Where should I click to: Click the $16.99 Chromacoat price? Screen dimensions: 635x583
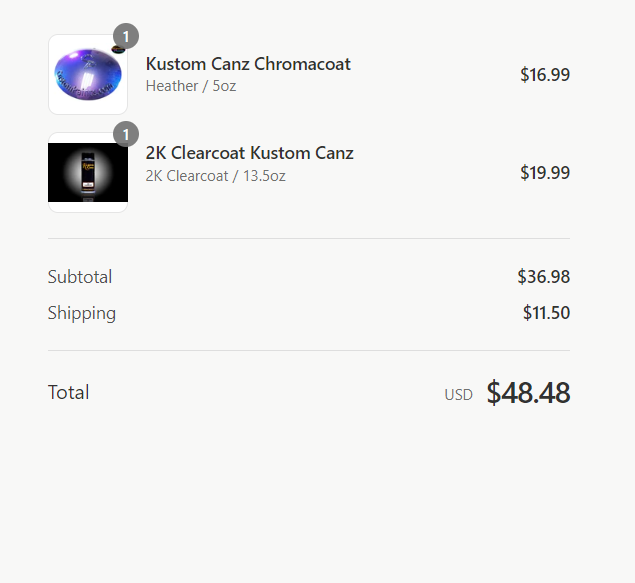[545, 74]
